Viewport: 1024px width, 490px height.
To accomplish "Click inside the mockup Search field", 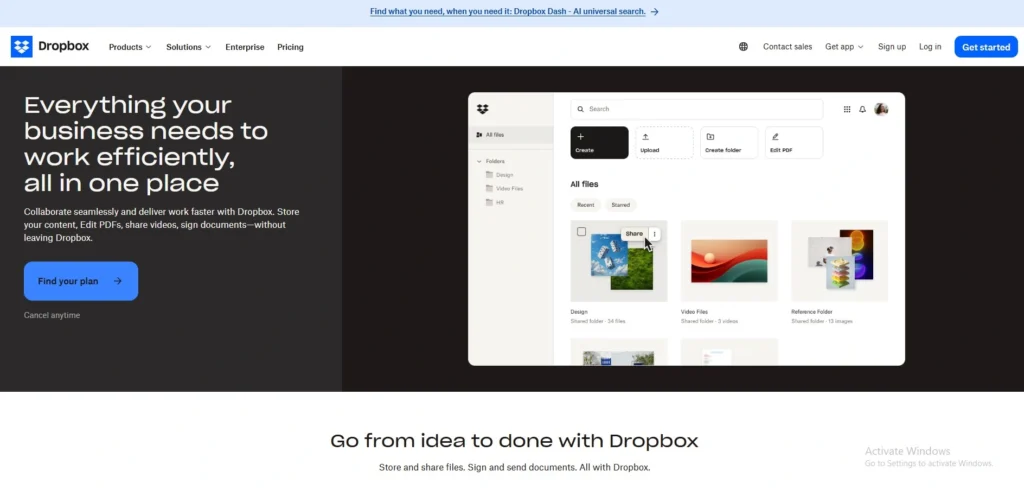I will coord(697,109).
